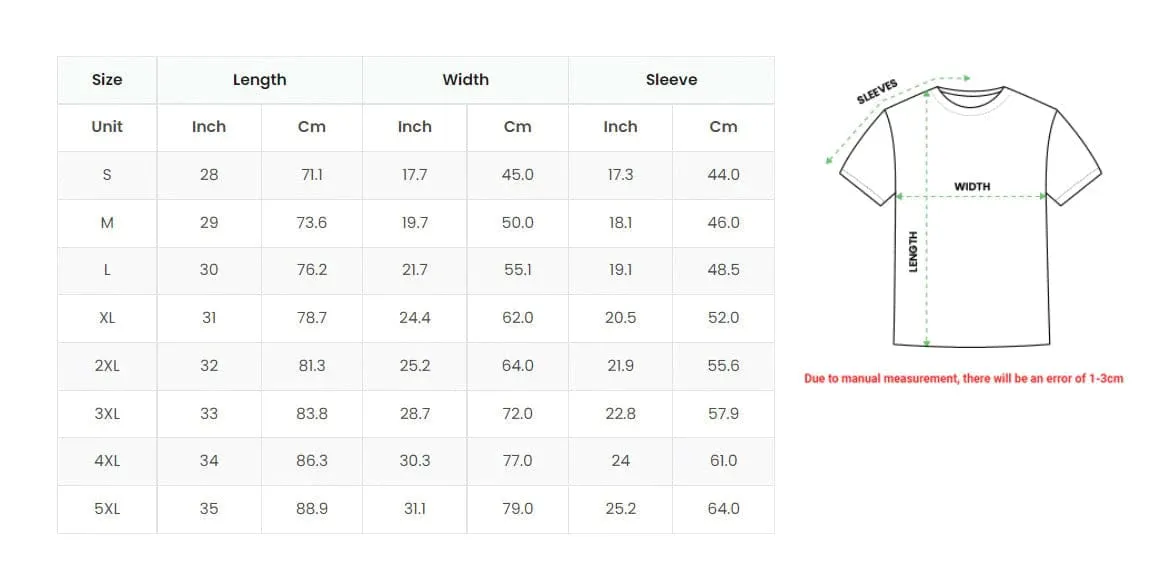Select the Width column header
This screenshot has width=1150, height=584.
[x=466, y=80]
